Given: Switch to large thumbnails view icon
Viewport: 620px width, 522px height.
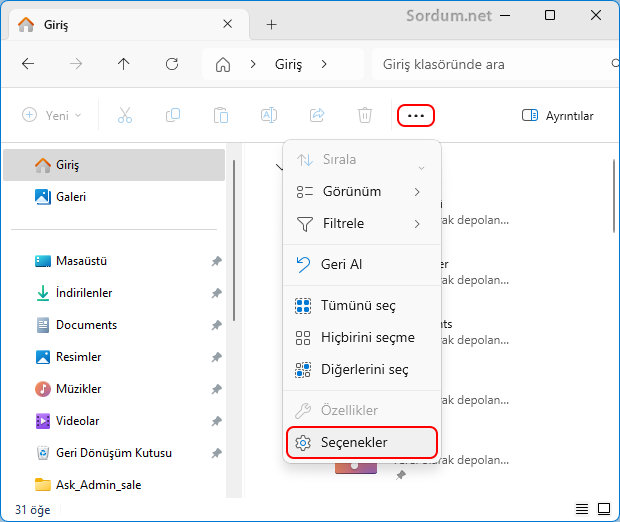Looking at the screenshot, I should (604, 509).
